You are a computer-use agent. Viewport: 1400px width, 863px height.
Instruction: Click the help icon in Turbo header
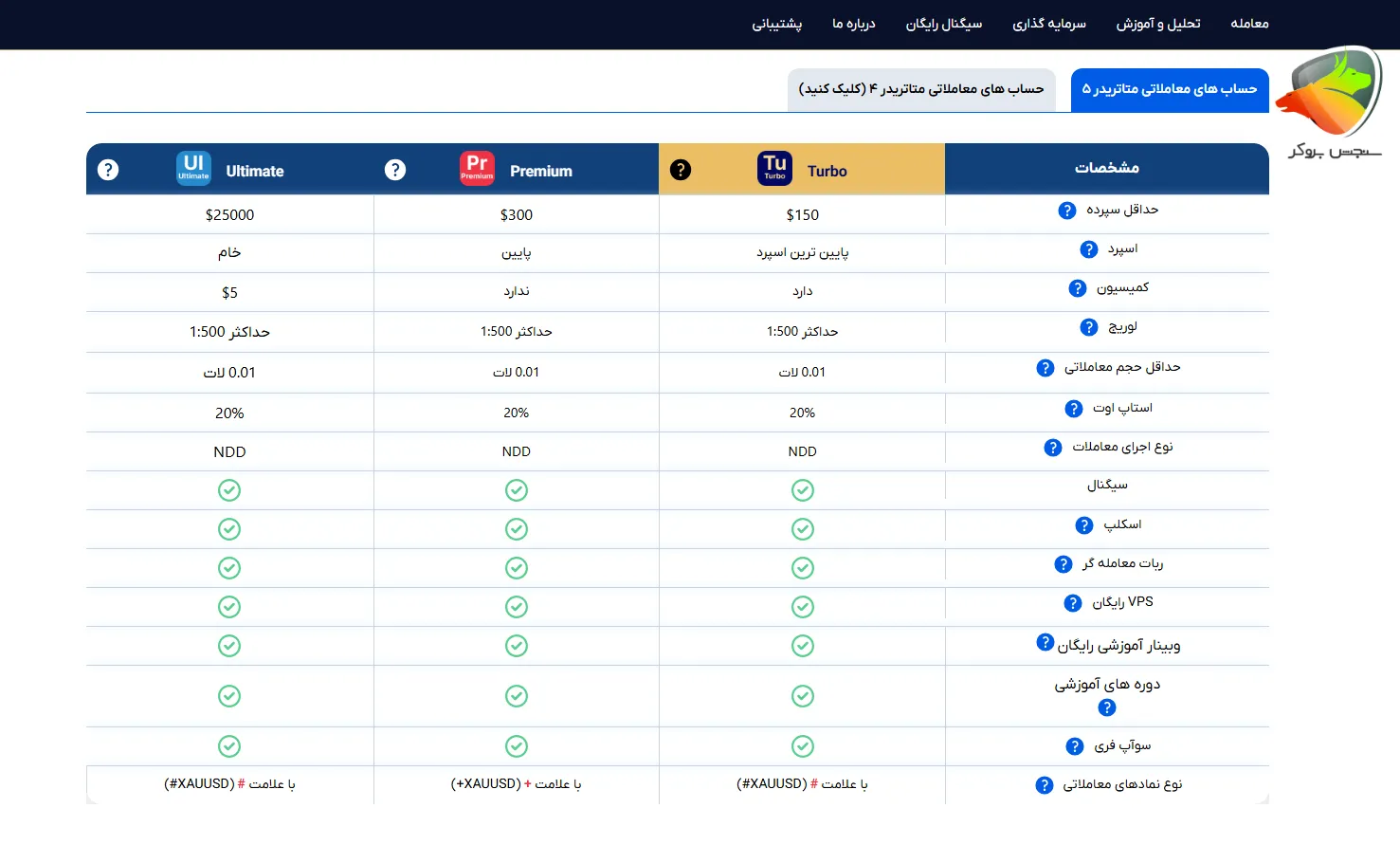click(x=681, y=170)
